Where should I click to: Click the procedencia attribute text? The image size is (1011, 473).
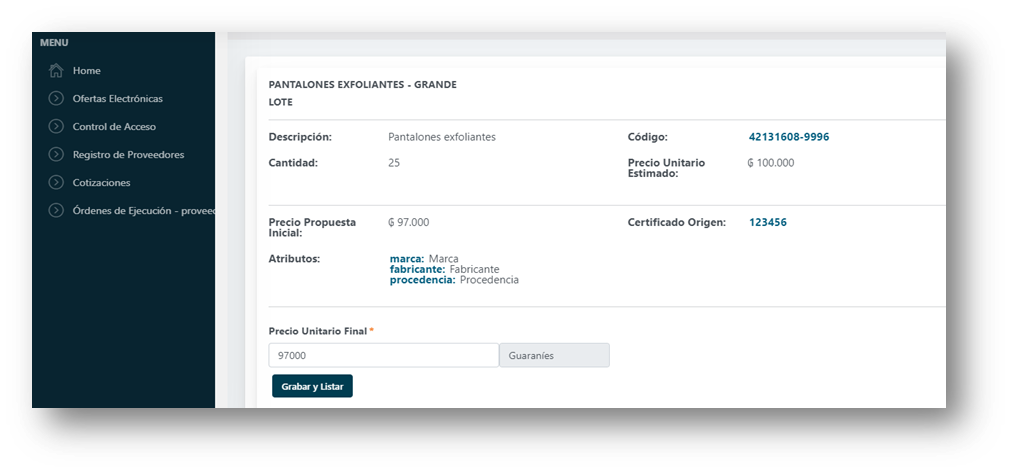pyautogui.click(x=454, y=280)
